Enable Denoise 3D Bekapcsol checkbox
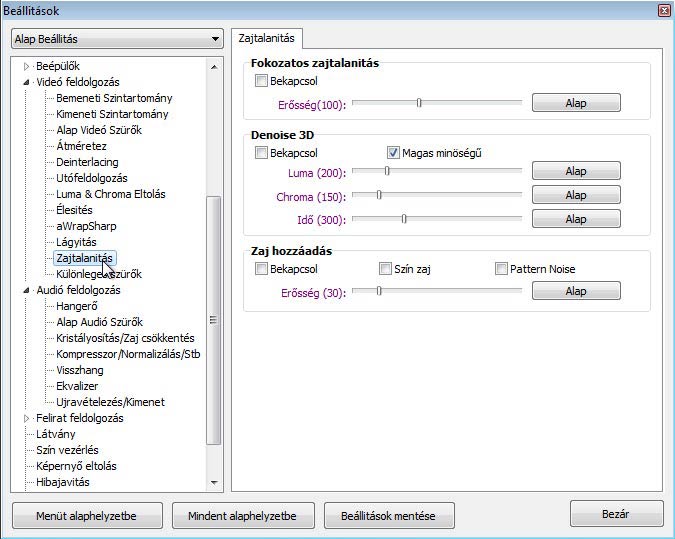 pos(261,153)
